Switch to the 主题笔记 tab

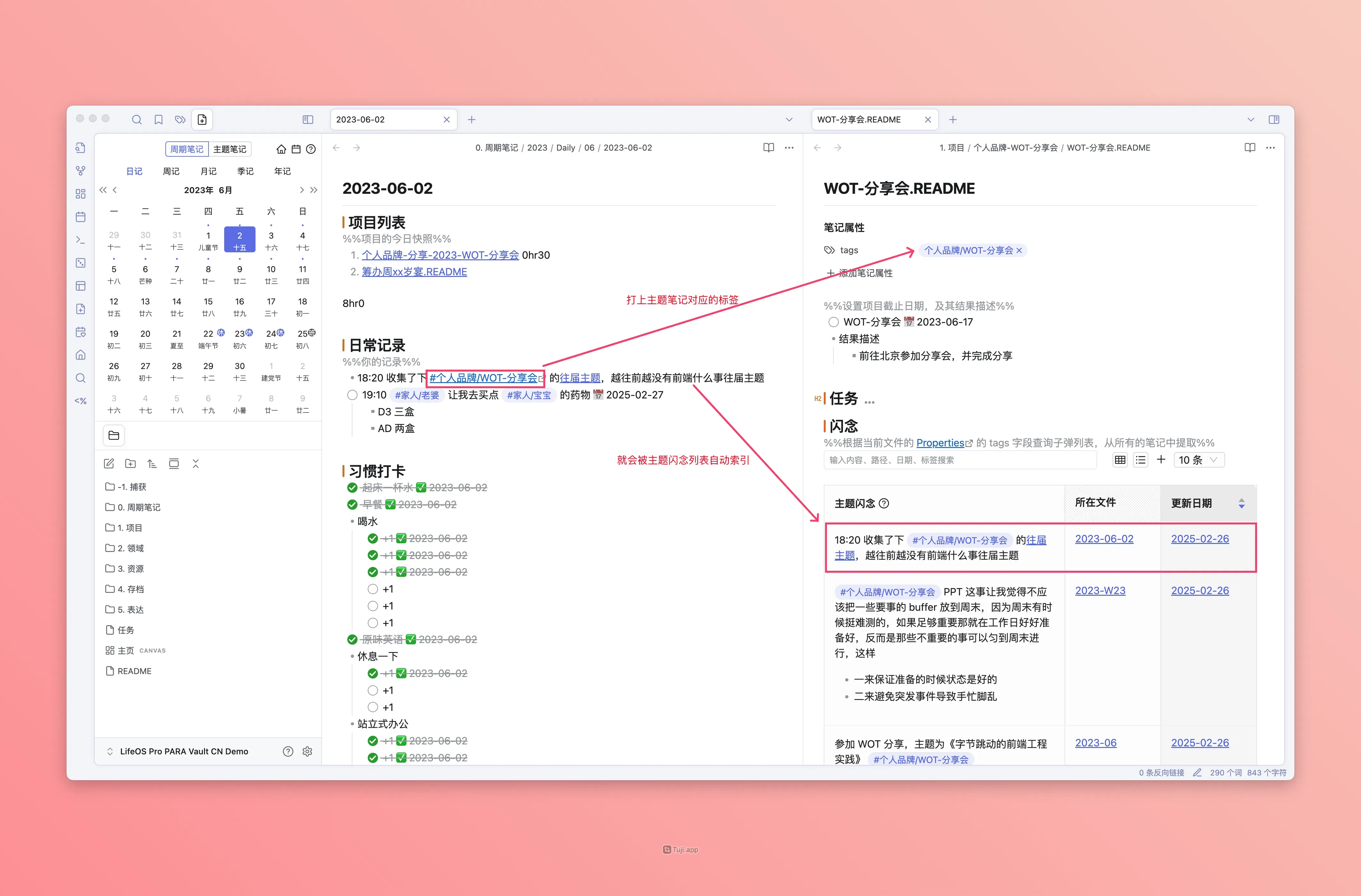pos(229,149)
